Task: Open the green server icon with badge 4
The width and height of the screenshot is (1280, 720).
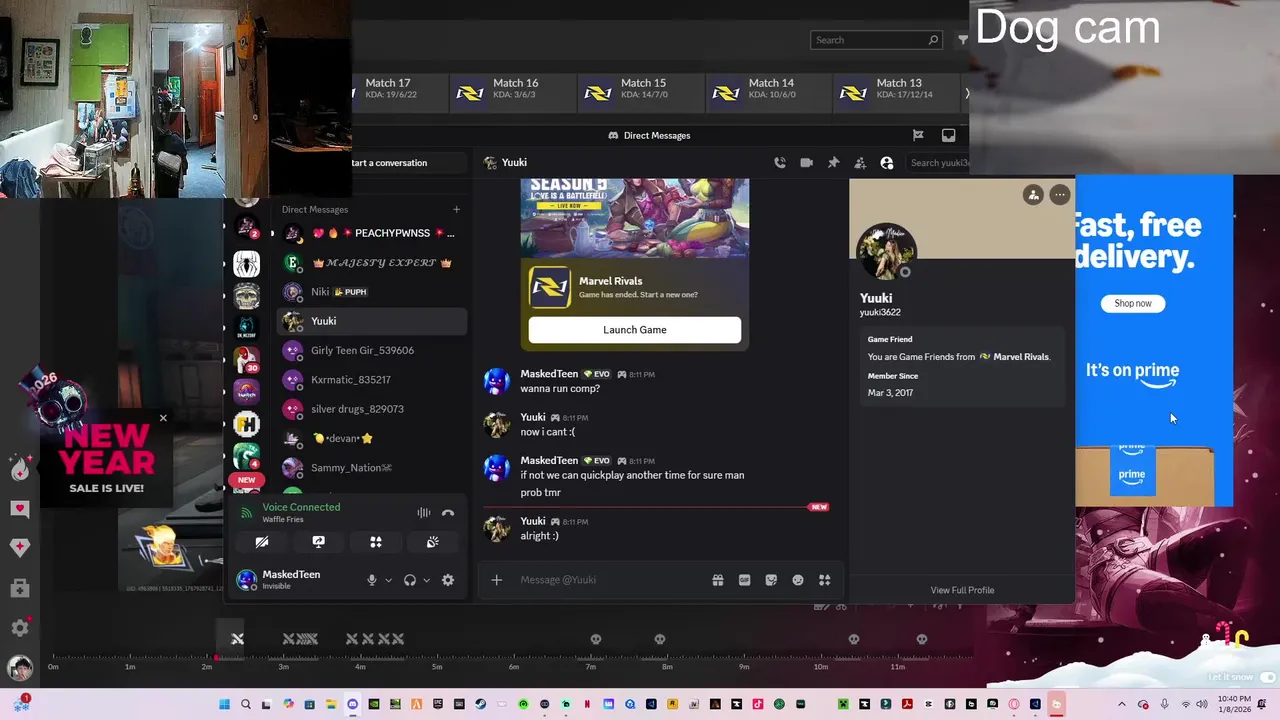Action: [x=246, y=456]
